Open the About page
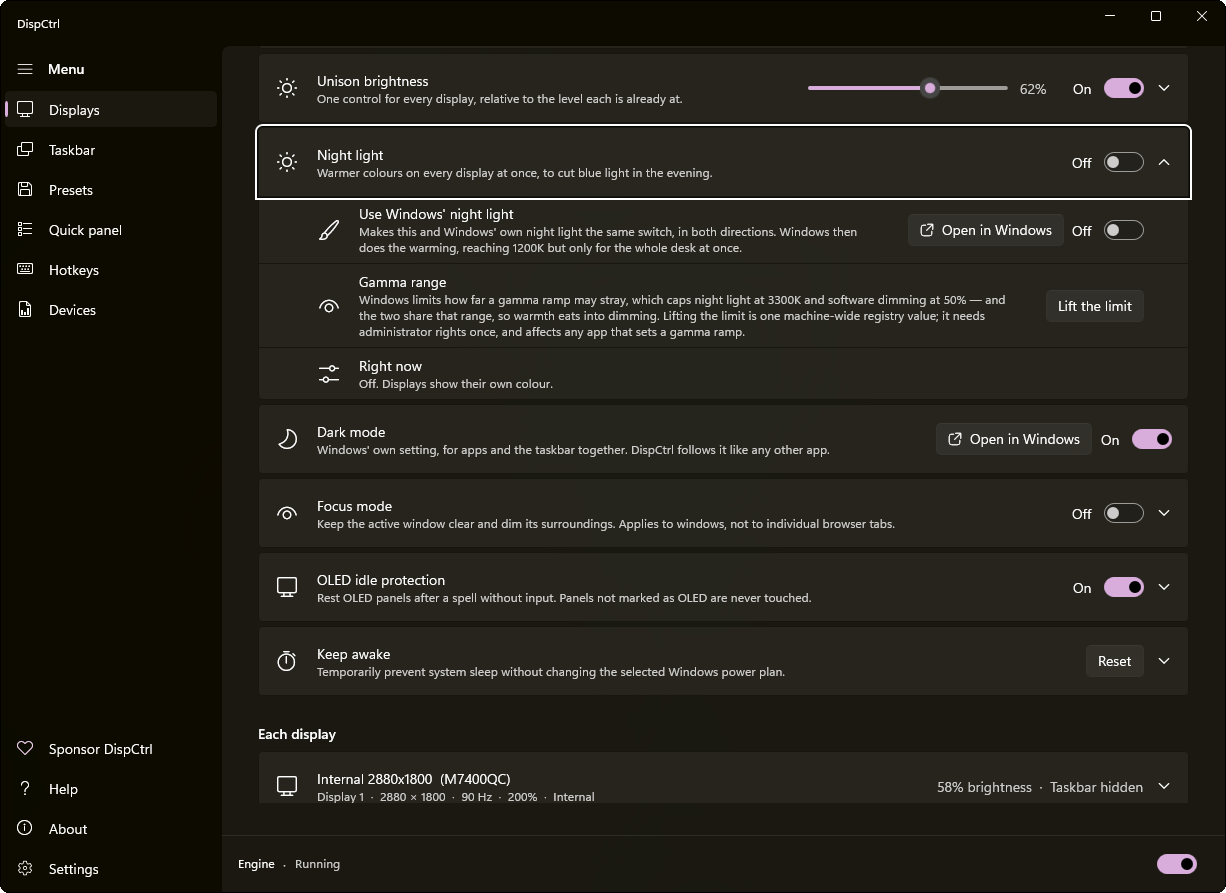The width and height of the screenshot is (1226, 893). [111, 829]
